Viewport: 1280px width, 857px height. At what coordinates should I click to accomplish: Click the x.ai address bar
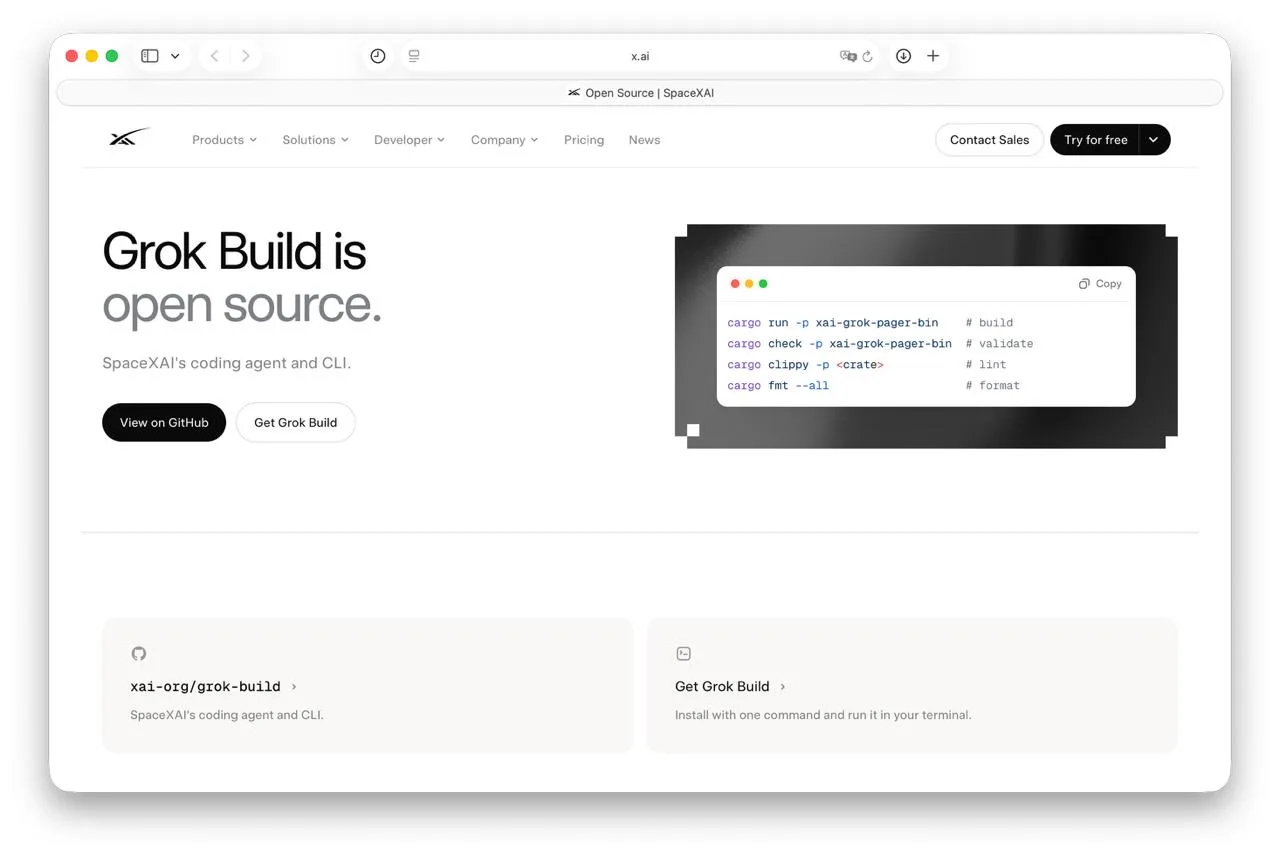(x=640, y=56)
